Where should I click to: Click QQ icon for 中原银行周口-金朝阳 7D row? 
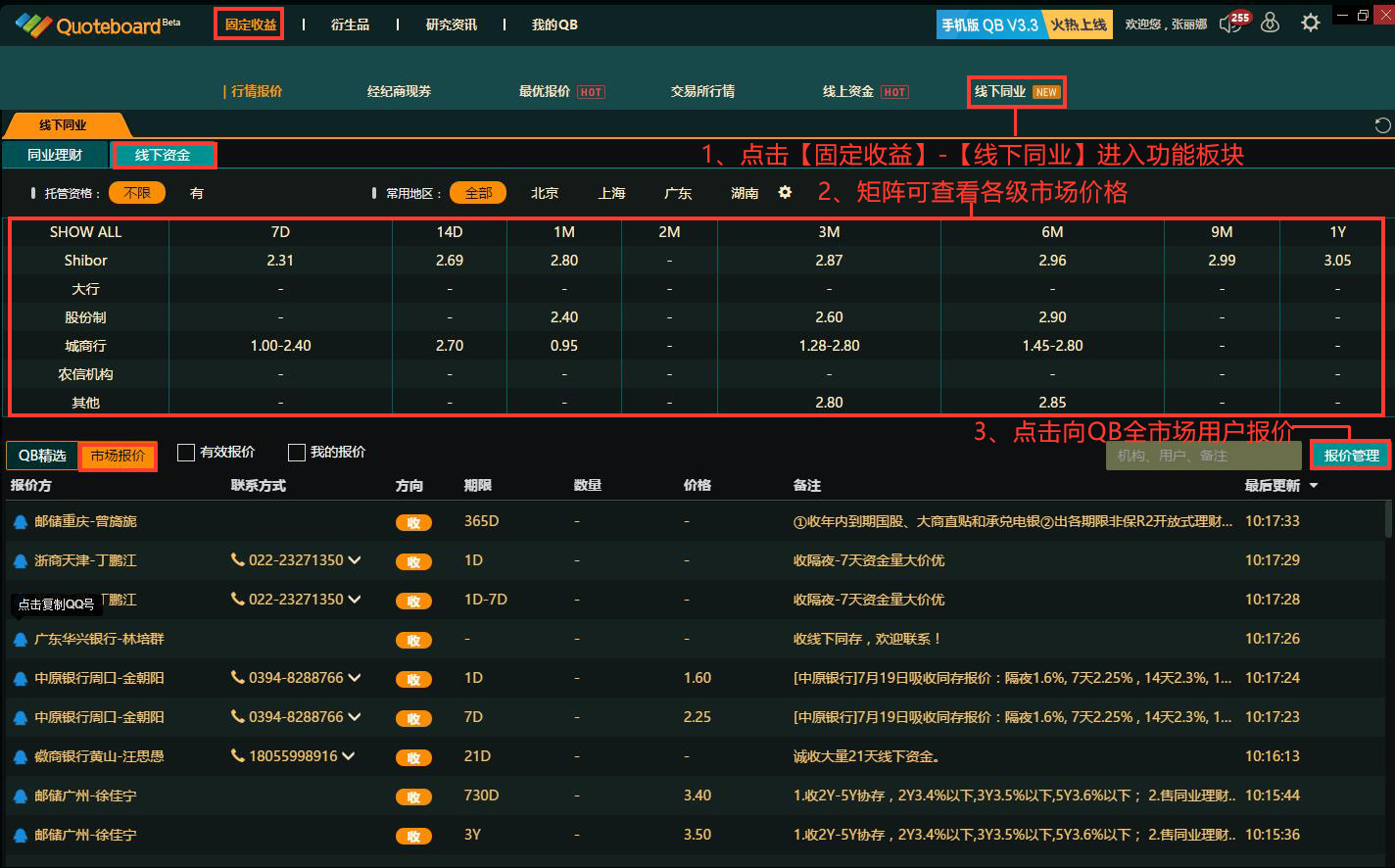(20, 718)
